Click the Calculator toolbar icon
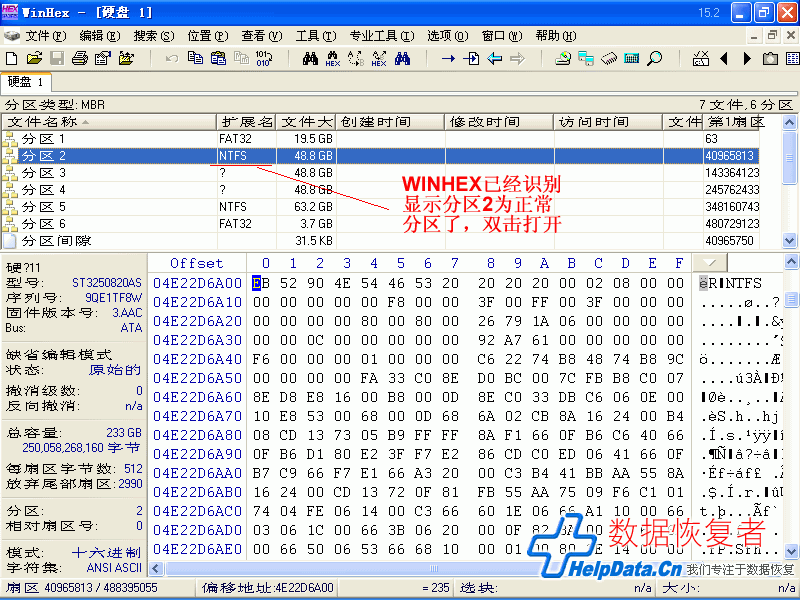 coord(632,58)
